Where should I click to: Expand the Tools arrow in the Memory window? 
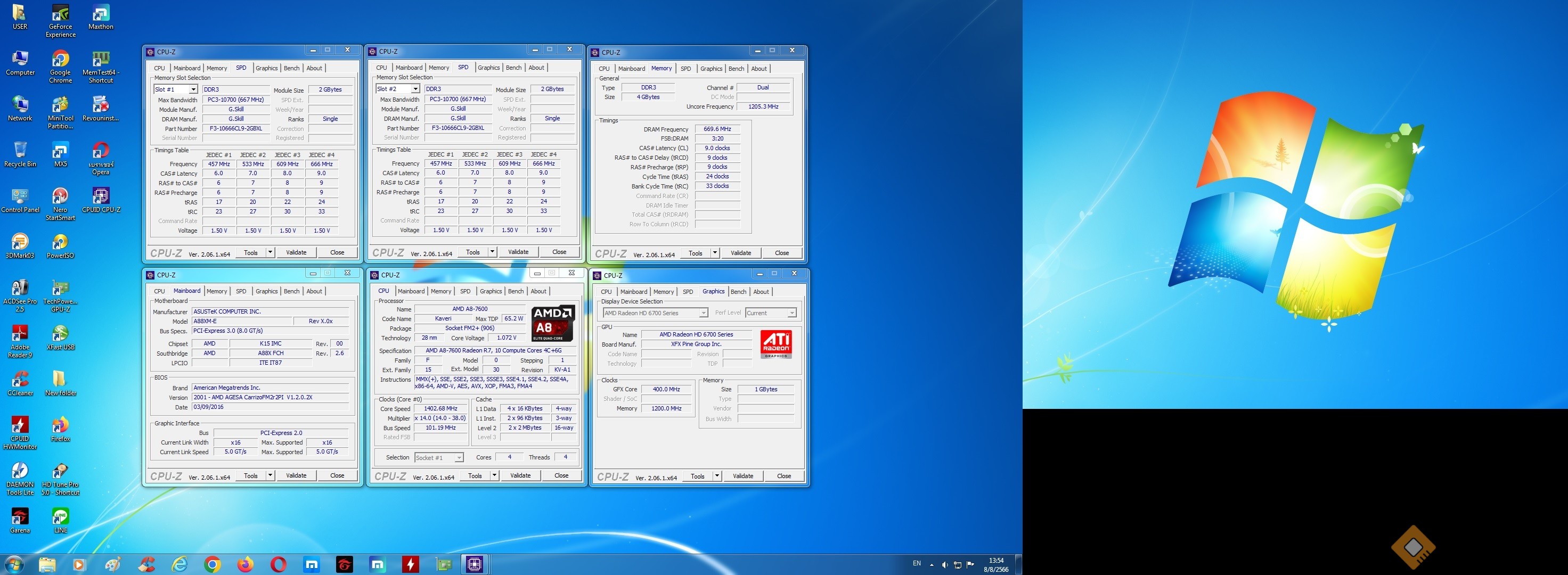pos(715,253)
